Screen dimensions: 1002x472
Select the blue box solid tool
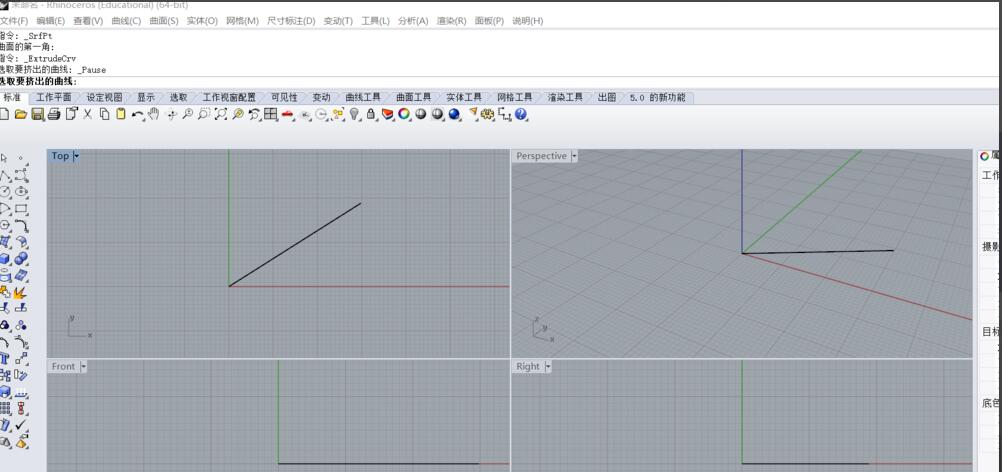tap(4, 259)
